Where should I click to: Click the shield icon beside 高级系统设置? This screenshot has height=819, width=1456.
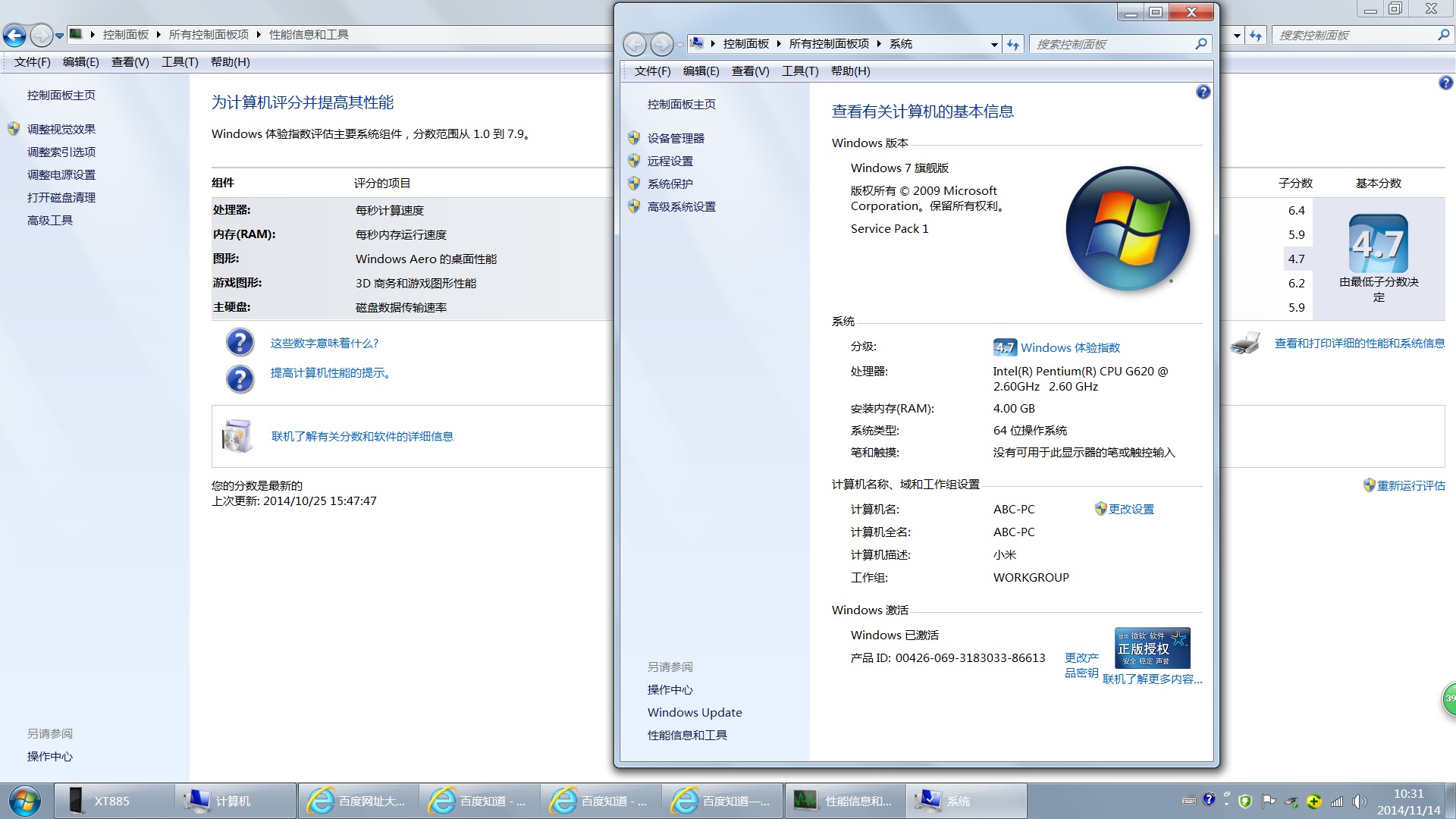634,206
